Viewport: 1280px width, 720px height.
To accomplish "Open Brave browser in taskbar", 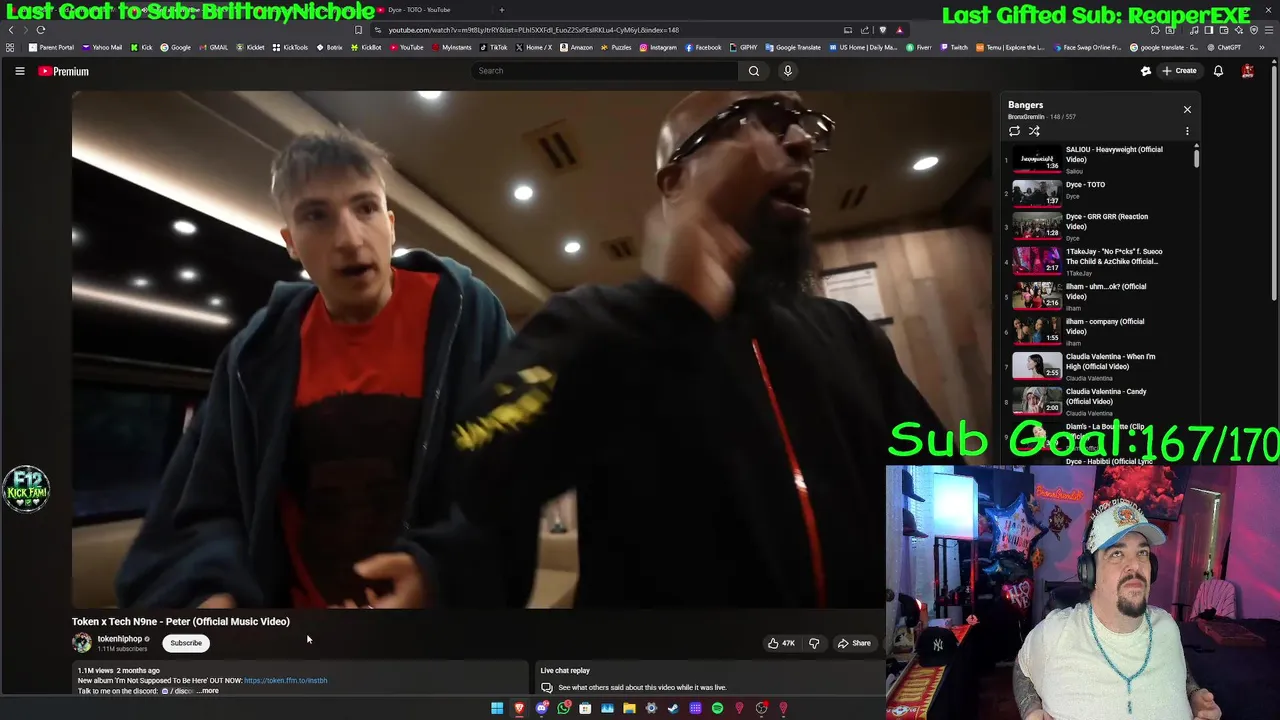I will click(519, 708).
